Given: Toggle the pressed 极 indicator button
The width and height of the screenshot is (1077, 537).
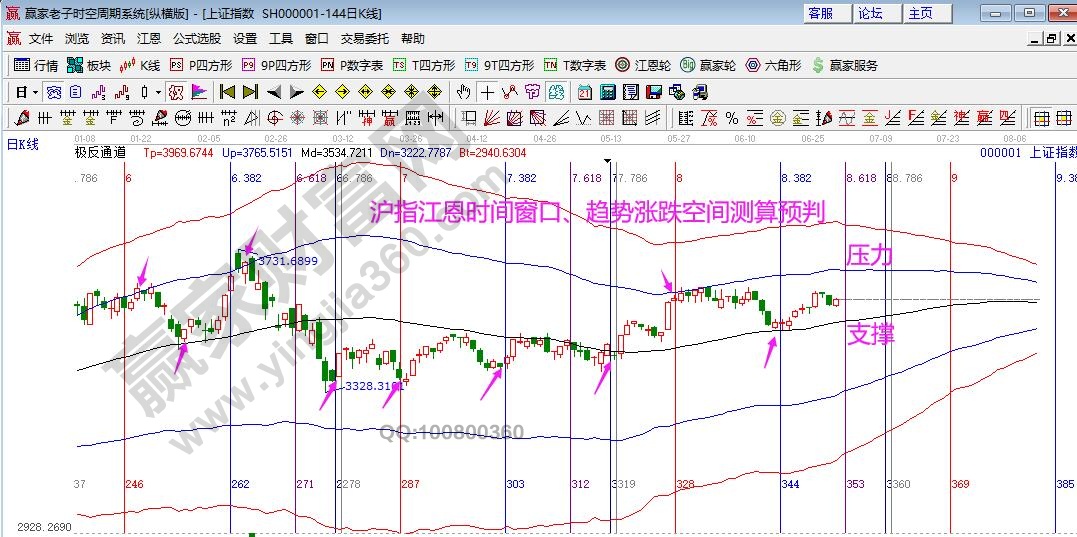Looking at the screenshot, I should pos(176,92).
